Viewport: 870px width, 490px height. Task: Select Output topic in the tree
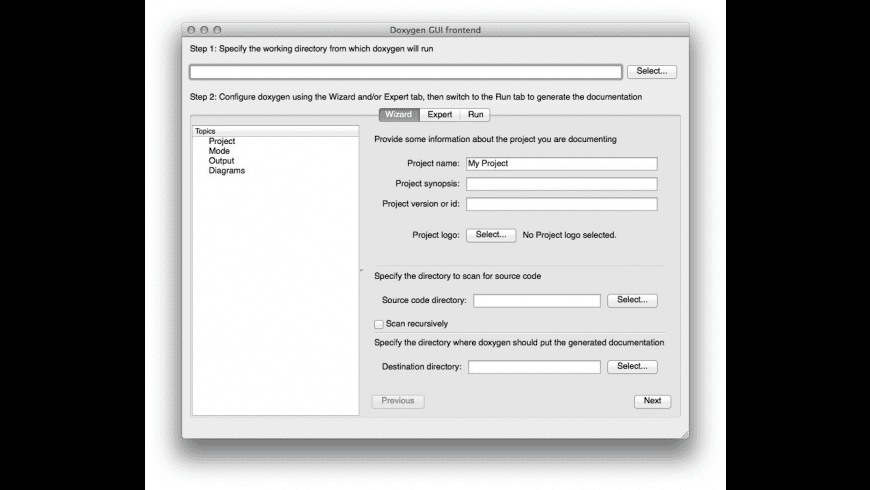[x=221, y=161]
